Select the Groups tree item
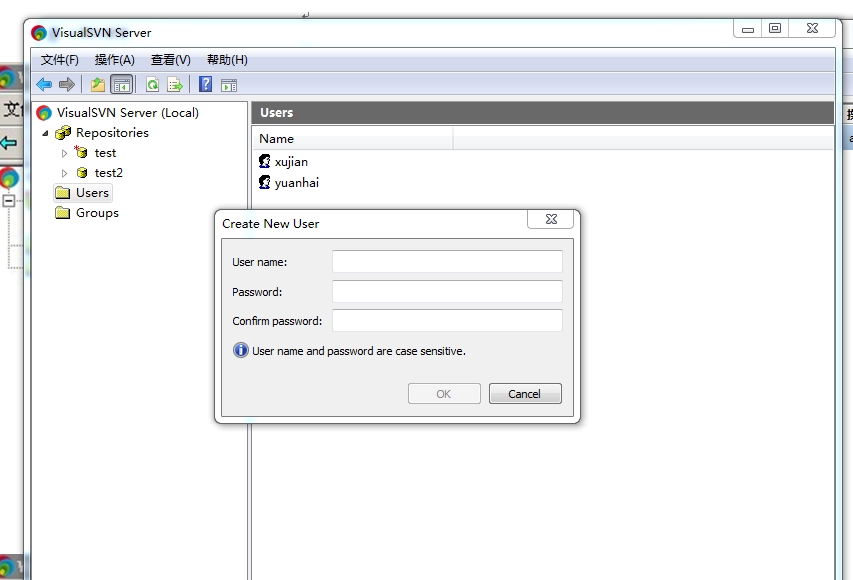Image resolution: width=853 pixels, height=580 pixels. coord(97,213)
